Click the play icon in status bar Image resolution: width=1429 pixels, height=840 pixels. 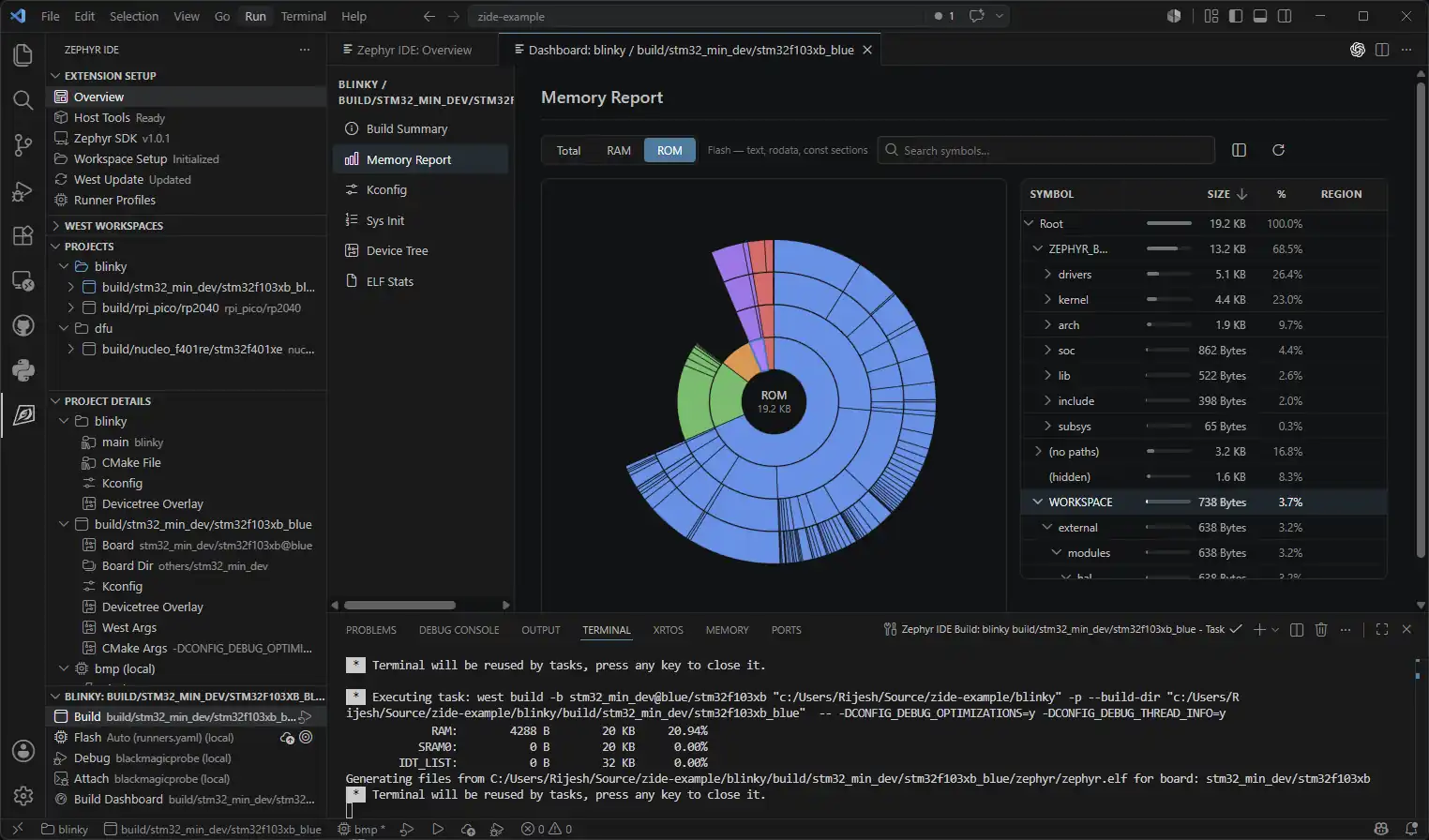click(x=438, y=830)
